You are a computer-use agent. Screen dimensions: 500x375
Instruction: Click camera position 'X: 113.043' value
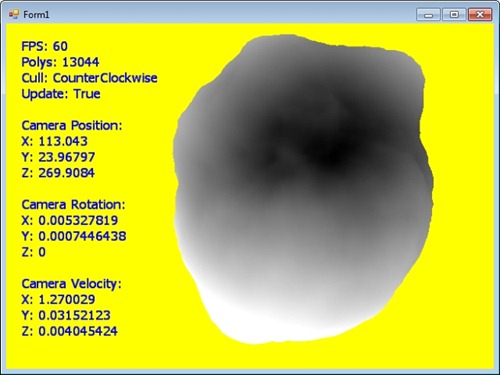click(x=54, y=141)
